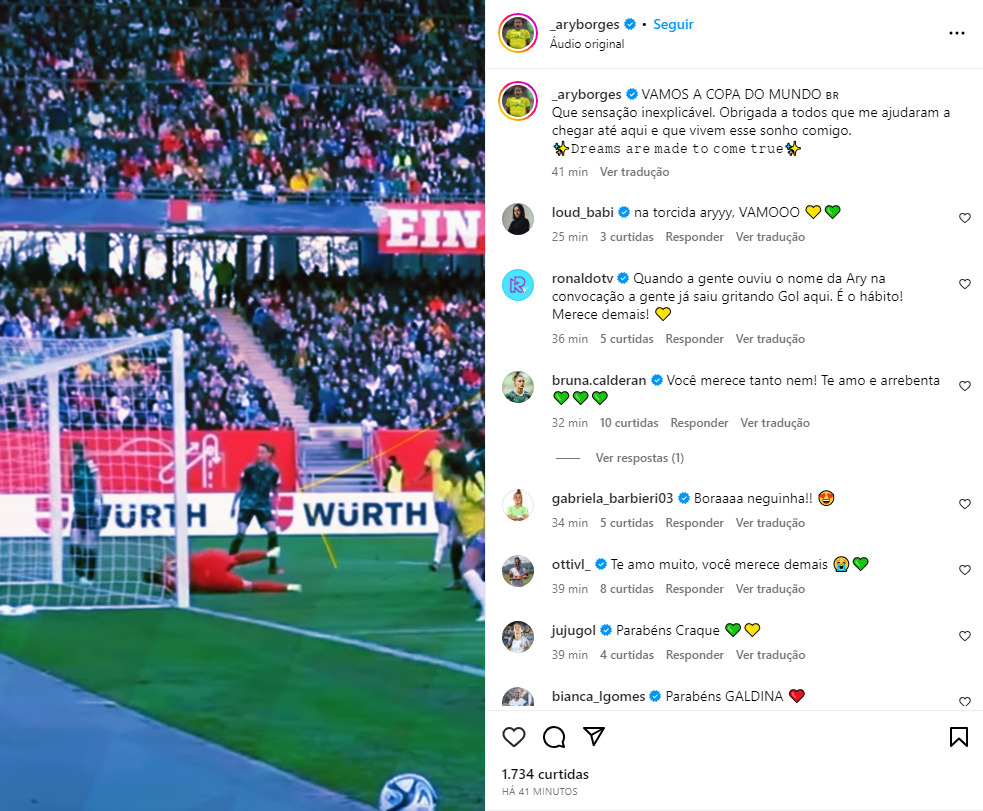This screenshot has width=983, height=811.
Task: Follow _aryborges using Seguir
Action: click(x=673, y=24)
